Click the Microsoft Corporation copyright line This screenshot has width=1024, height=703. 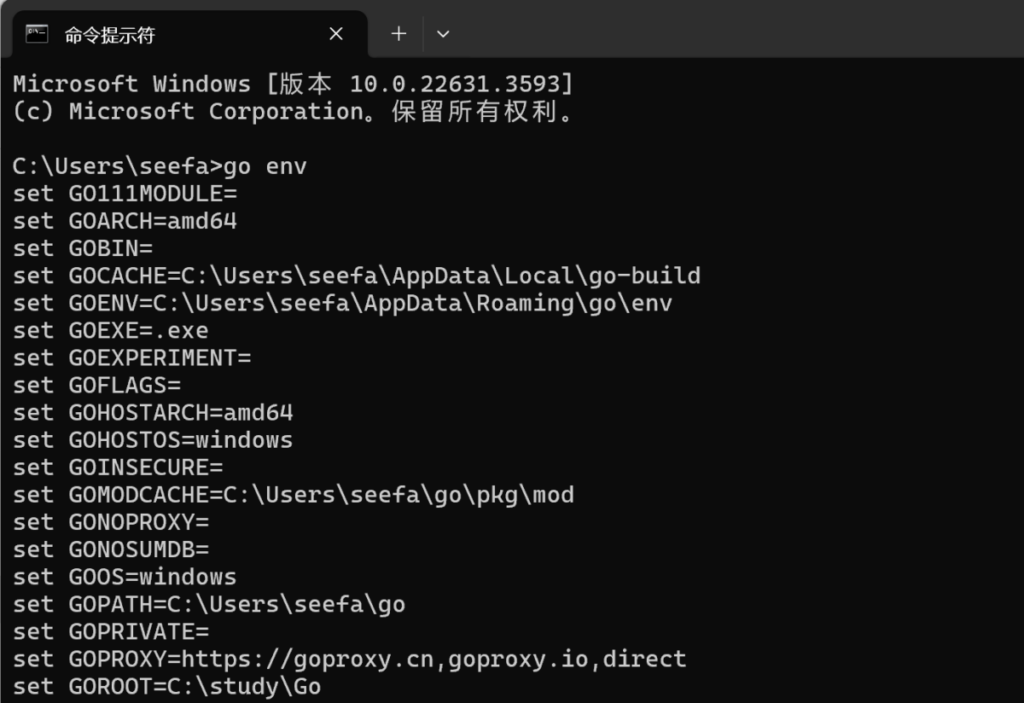point(293,112)
